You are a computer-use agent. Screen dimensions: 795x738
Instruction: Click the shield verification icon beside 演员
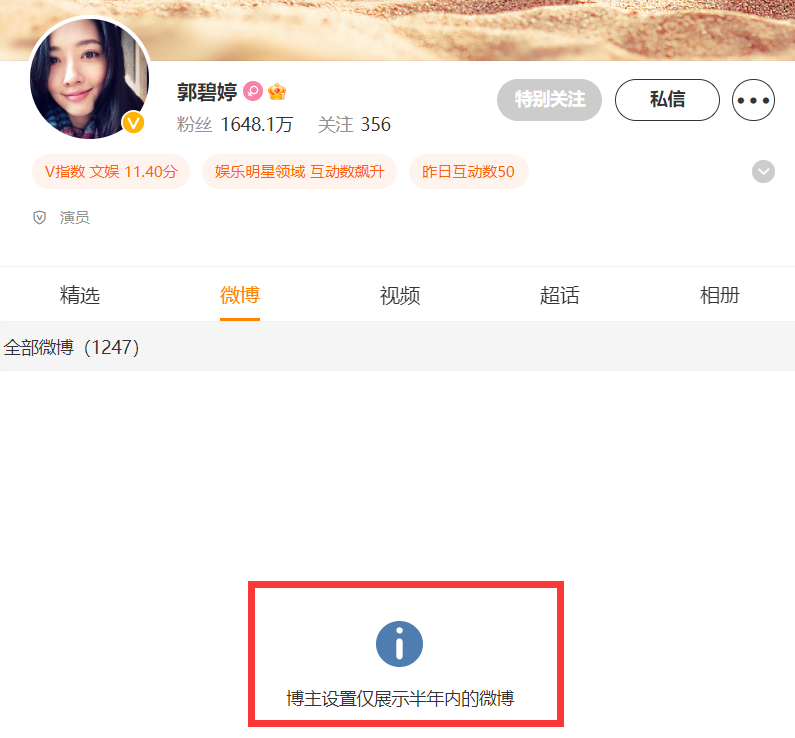(x=39, y=218)
